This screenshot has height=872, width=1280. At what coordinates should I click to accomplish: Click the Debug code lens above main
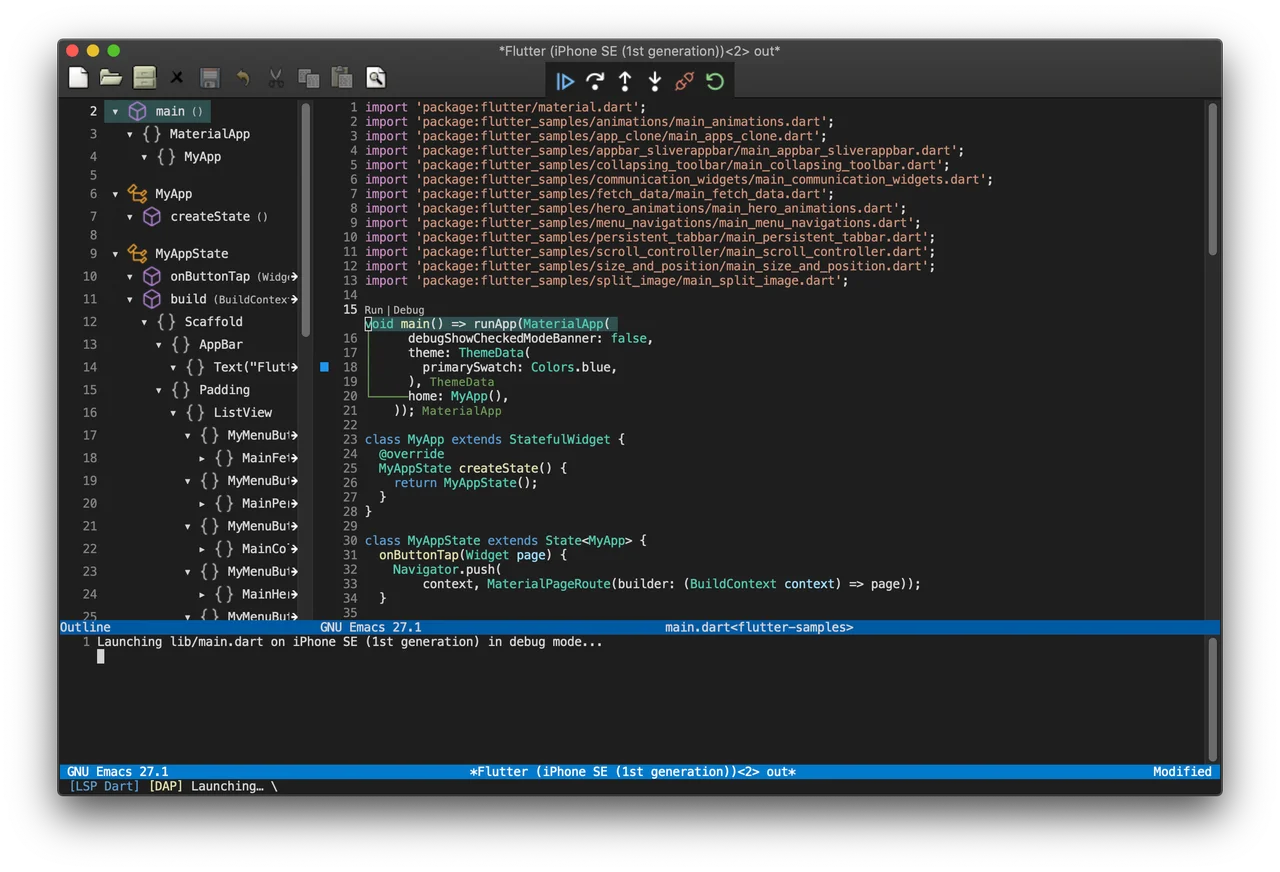(408, 310)
